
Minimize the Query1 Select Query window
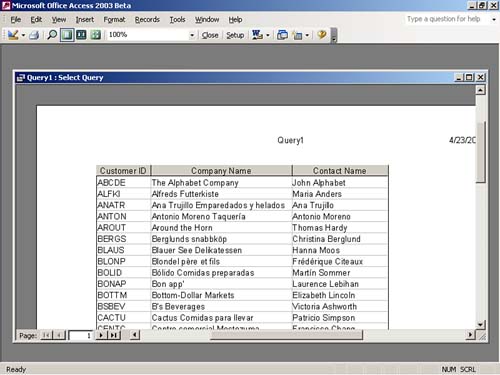(459, 78)
